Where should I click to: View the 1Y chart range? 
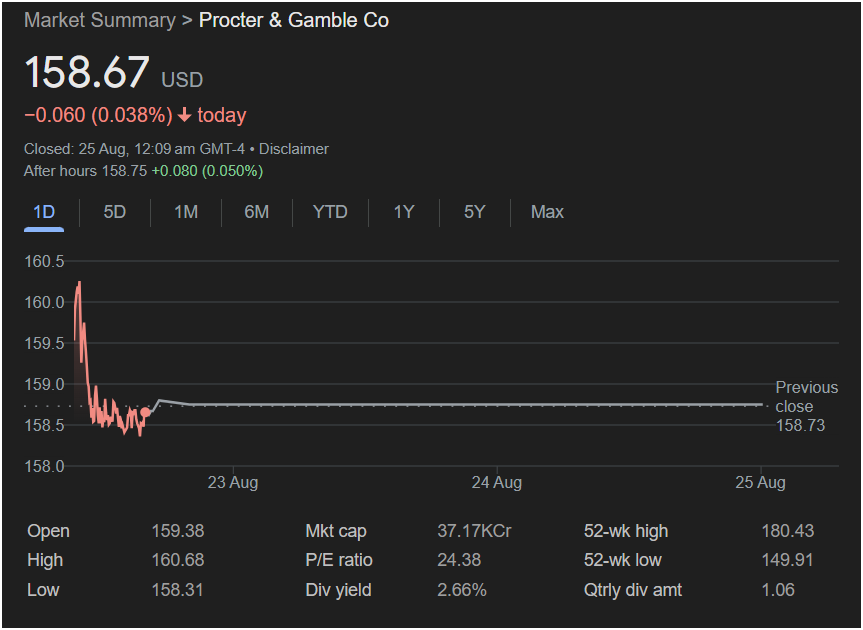click(x=403, y=212)
